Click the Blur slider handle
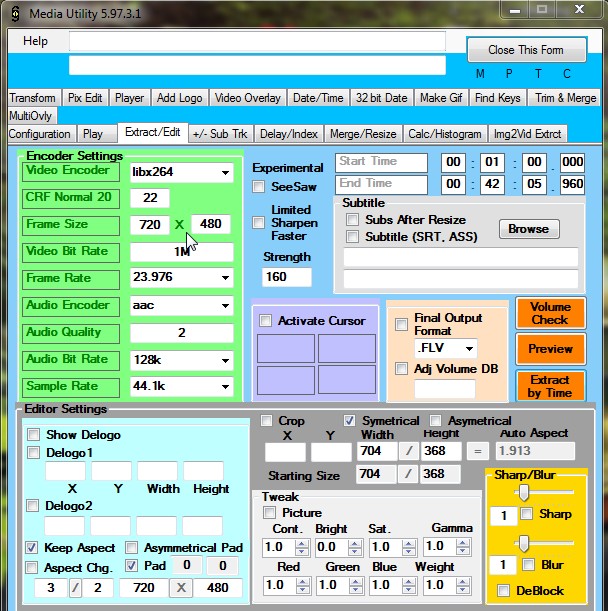The image size is (608, 611). click(x=524, y=544)
